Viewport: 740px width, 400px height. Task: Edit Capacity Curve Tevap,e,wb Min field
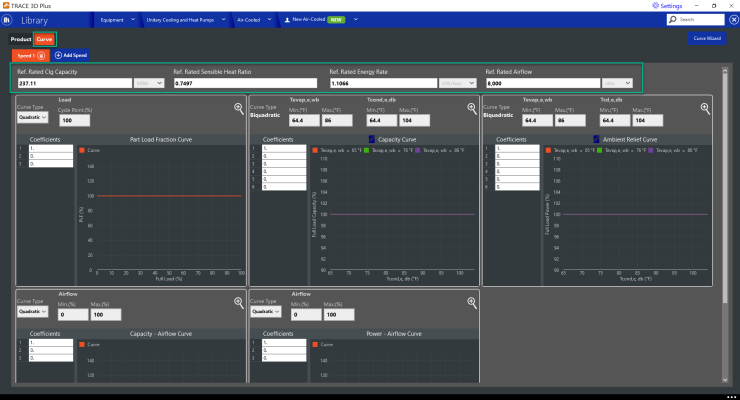click(x=304, y=120)
